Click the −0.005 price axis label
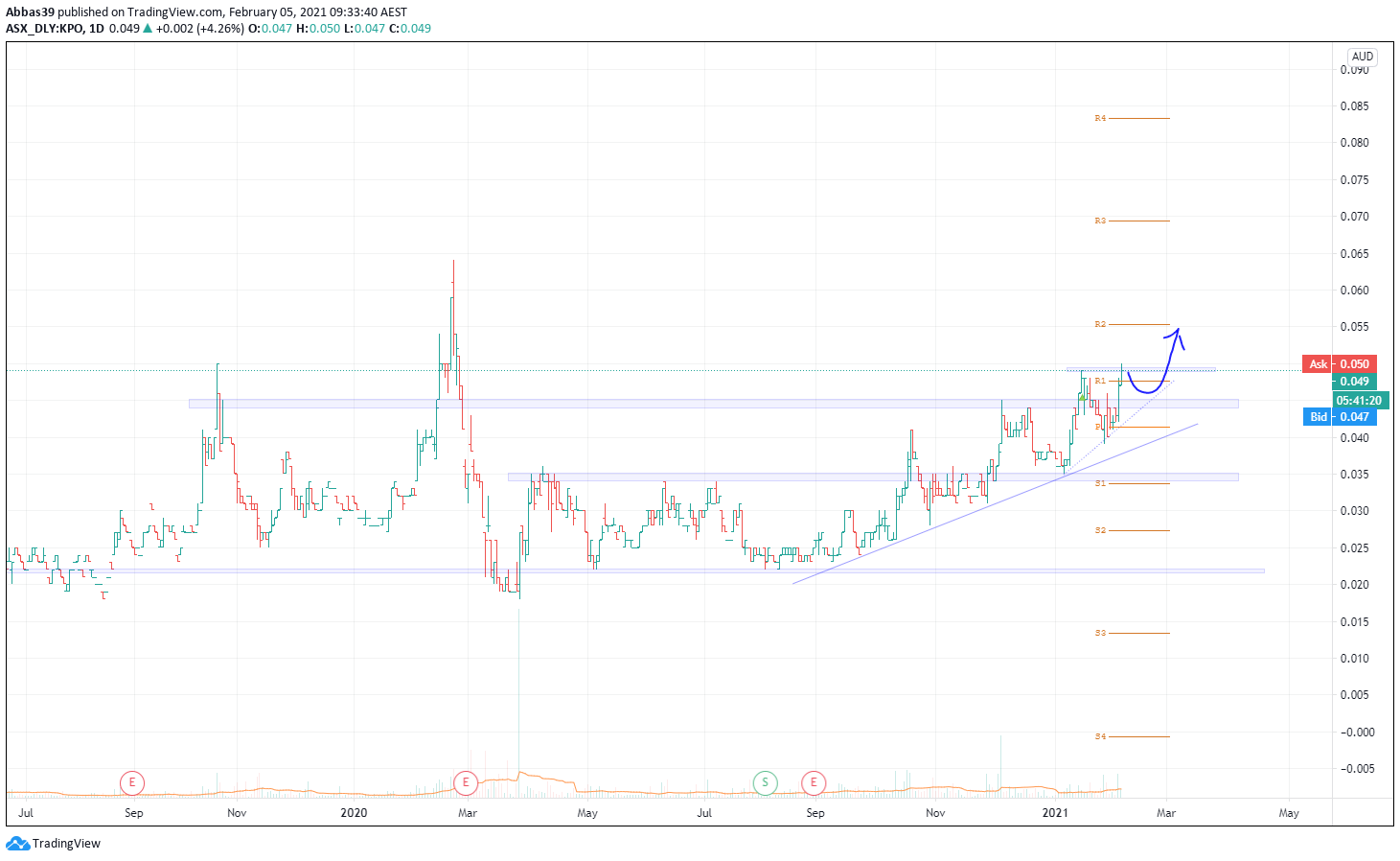Screen dimensions: 1400x861 point(1356,769)
